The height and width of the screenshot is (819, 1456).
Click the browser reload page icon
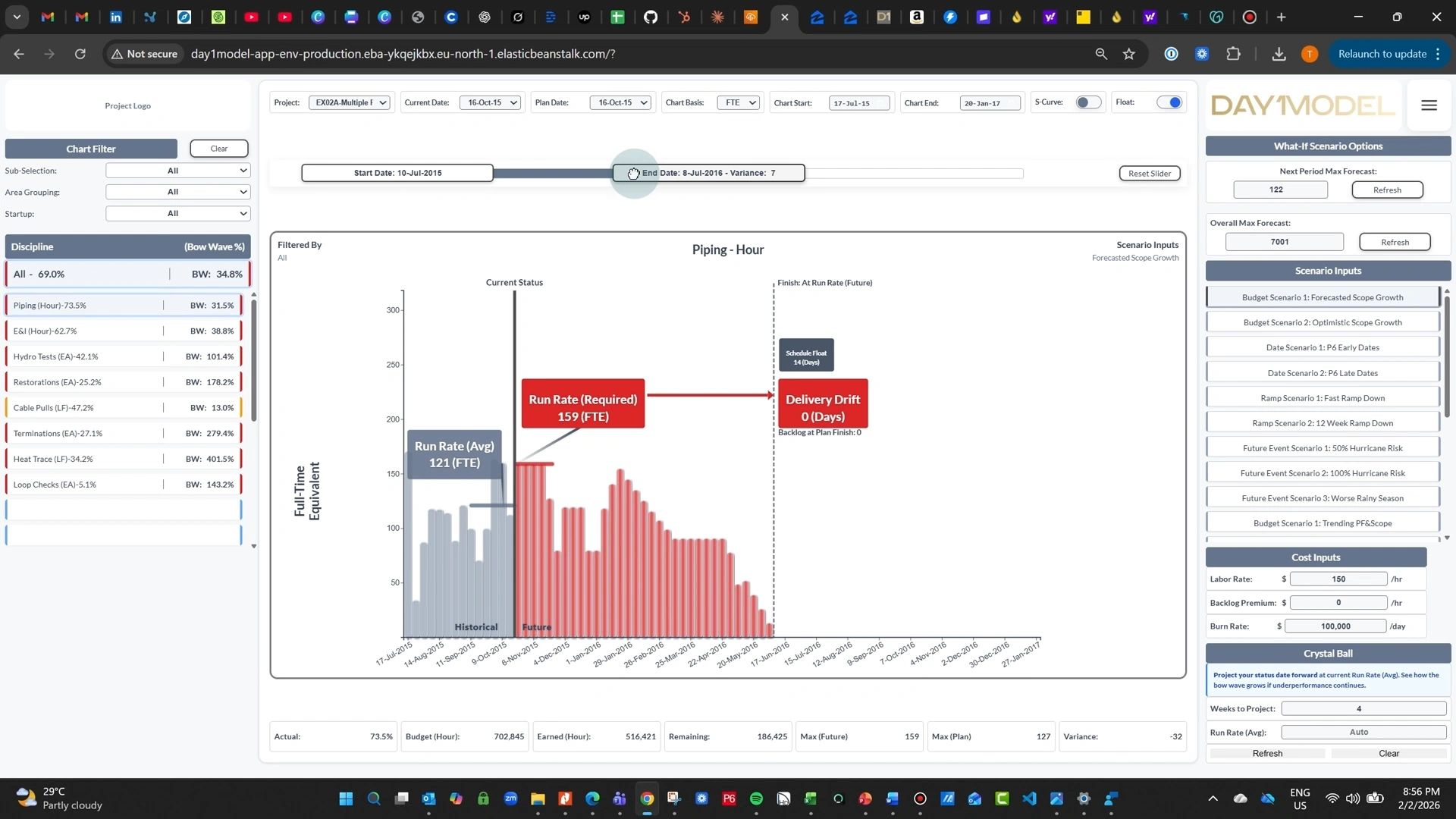point(80,54)
